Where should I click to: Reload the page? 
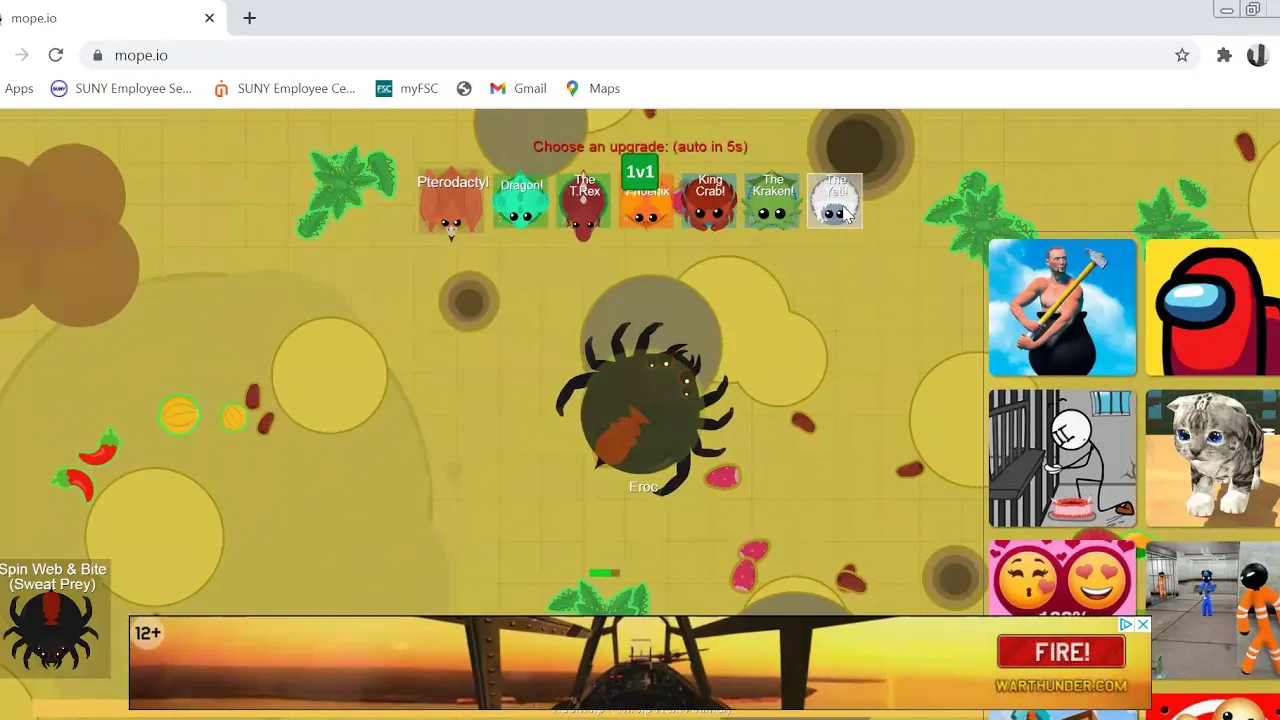(56, 55)
